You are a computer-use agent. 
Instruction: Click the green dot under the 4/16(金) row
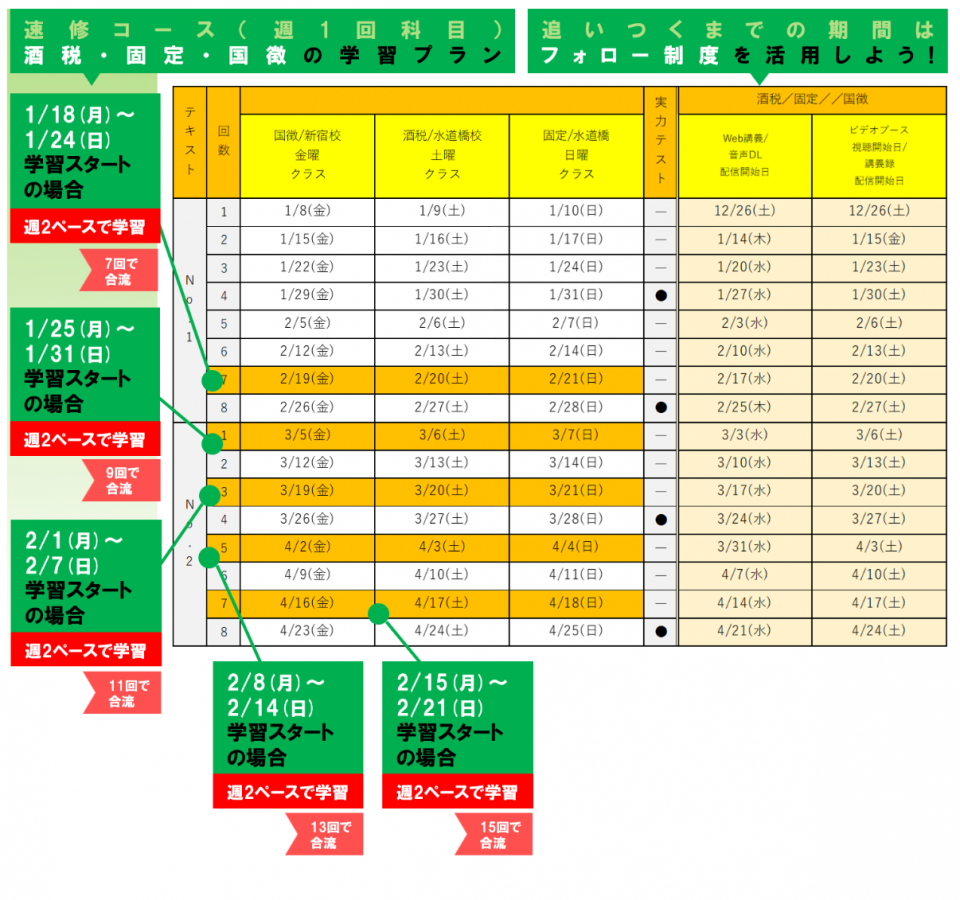pyautogui.click(x=378, y=614)
